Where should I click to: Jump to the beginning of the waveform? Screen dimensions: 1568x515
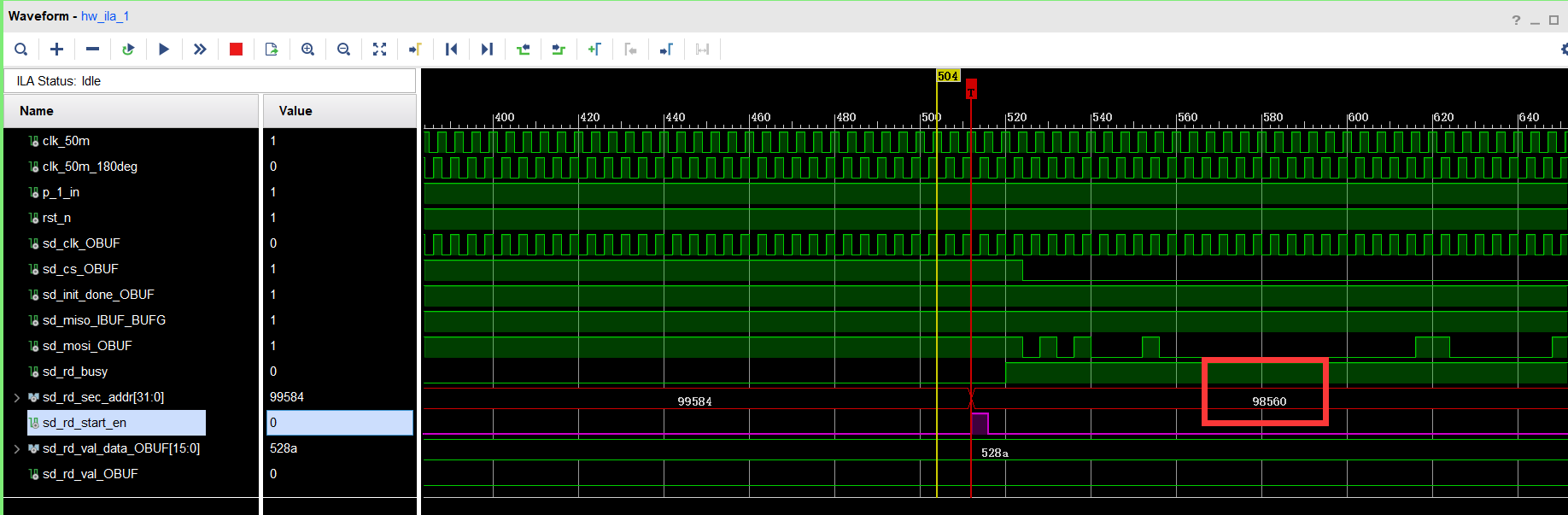click(x=451, y=50)
